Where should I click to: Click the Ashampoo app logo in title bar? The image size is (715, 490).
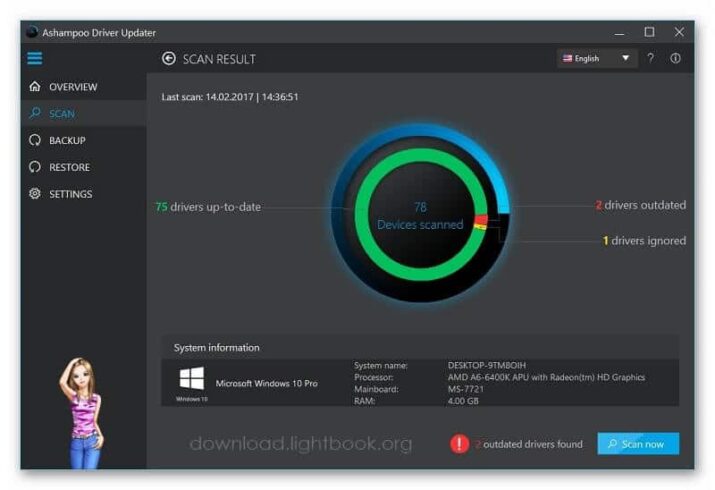tap(32, 32)
